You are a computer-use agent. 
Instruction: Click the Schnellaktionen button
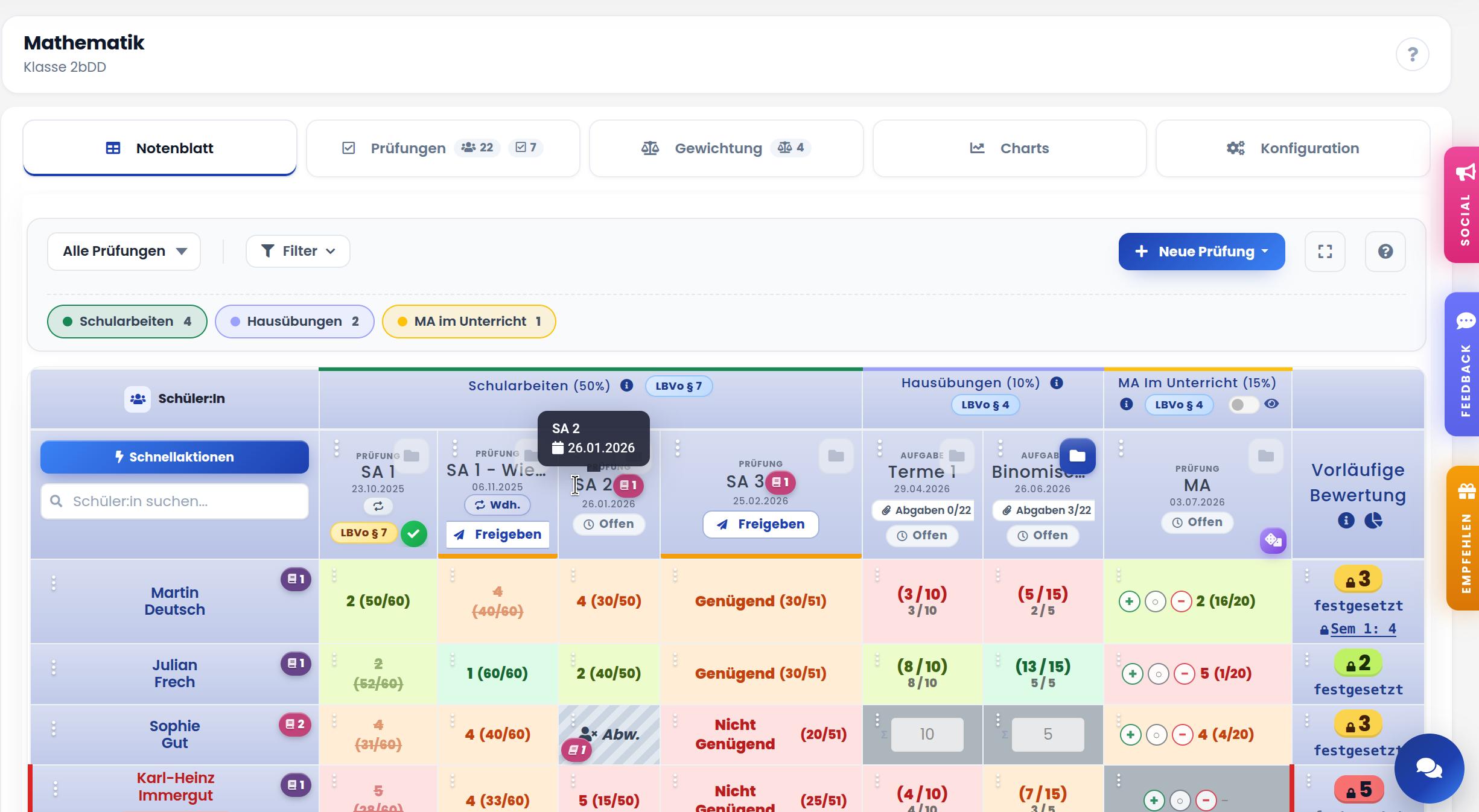(174, 457)
